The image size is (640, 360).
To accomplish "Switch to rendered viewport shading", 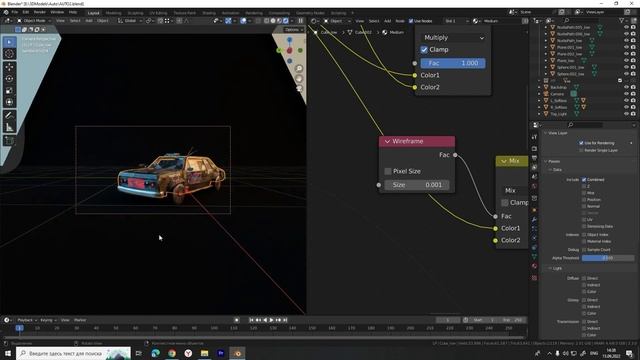I will pos(286,20).
